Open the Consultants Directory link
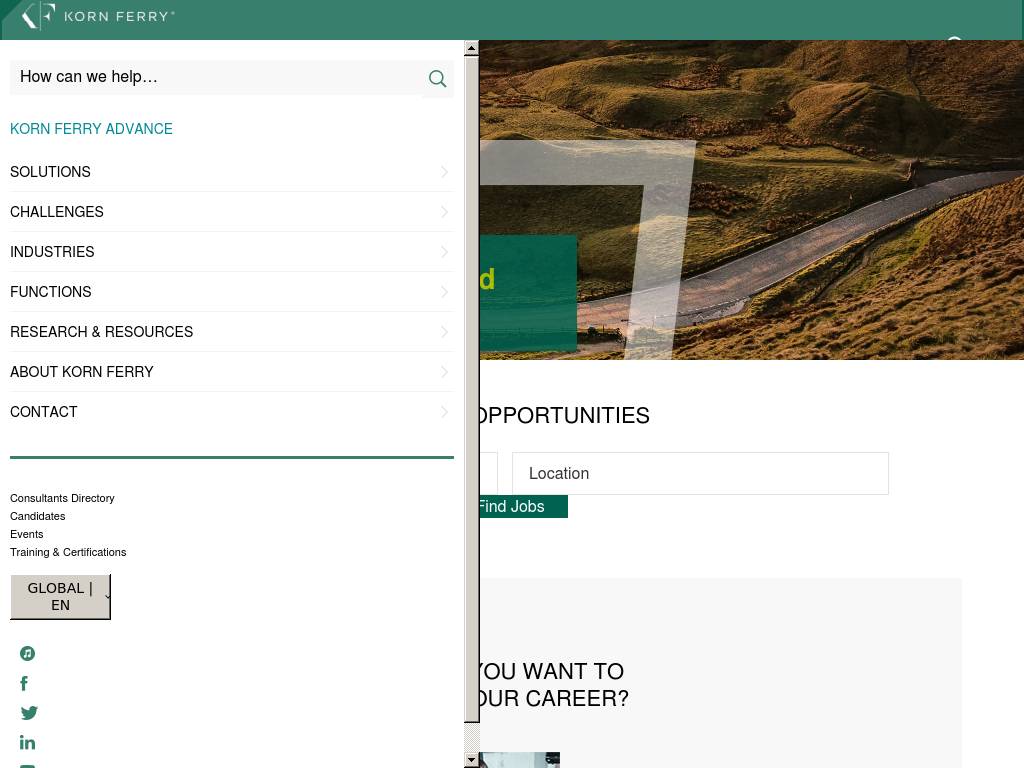This screenshot has height=768, width=1024. (62, 498)
